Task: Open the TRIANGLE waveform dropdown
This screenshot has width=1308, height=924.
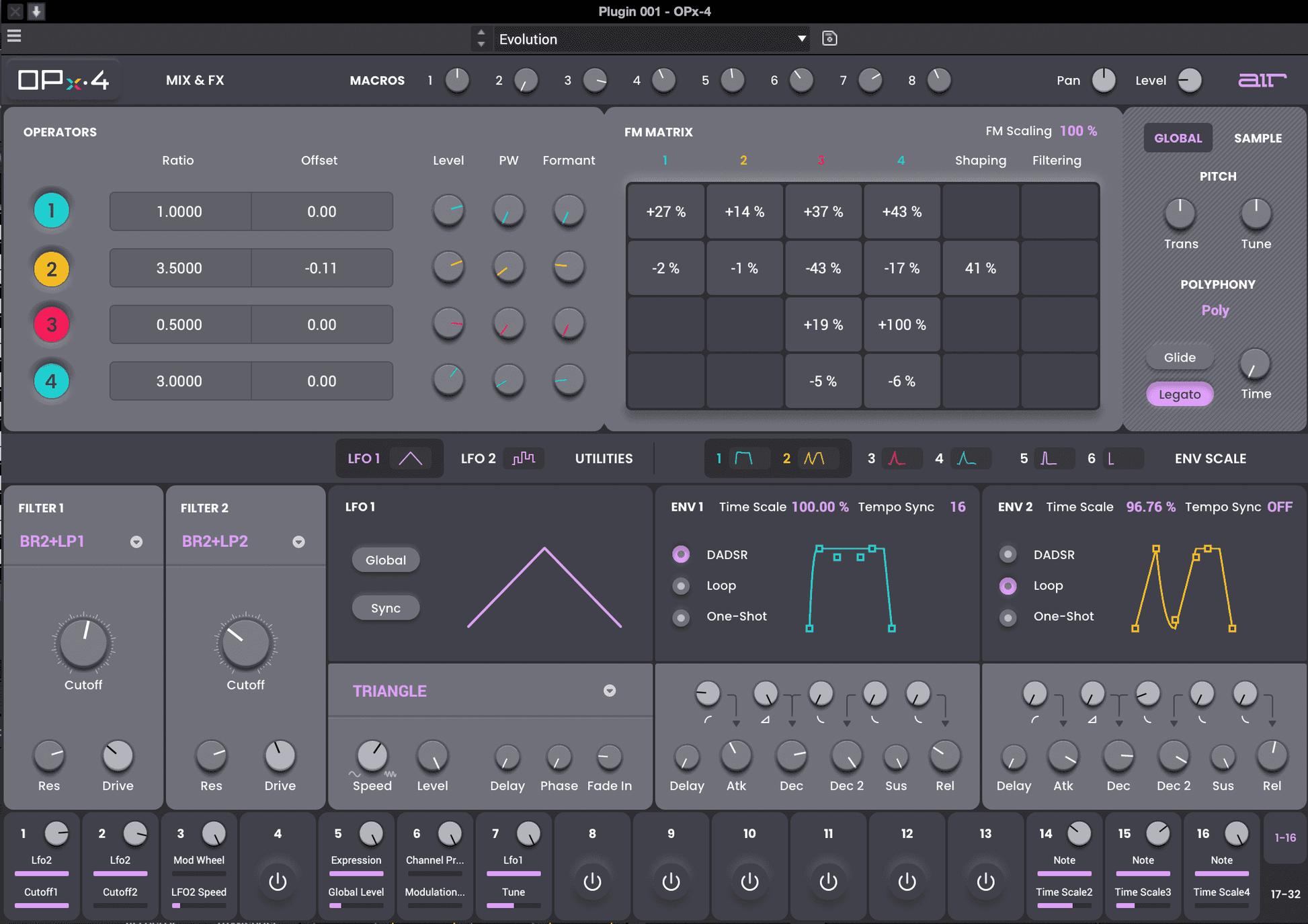Action: coord(609,690)
